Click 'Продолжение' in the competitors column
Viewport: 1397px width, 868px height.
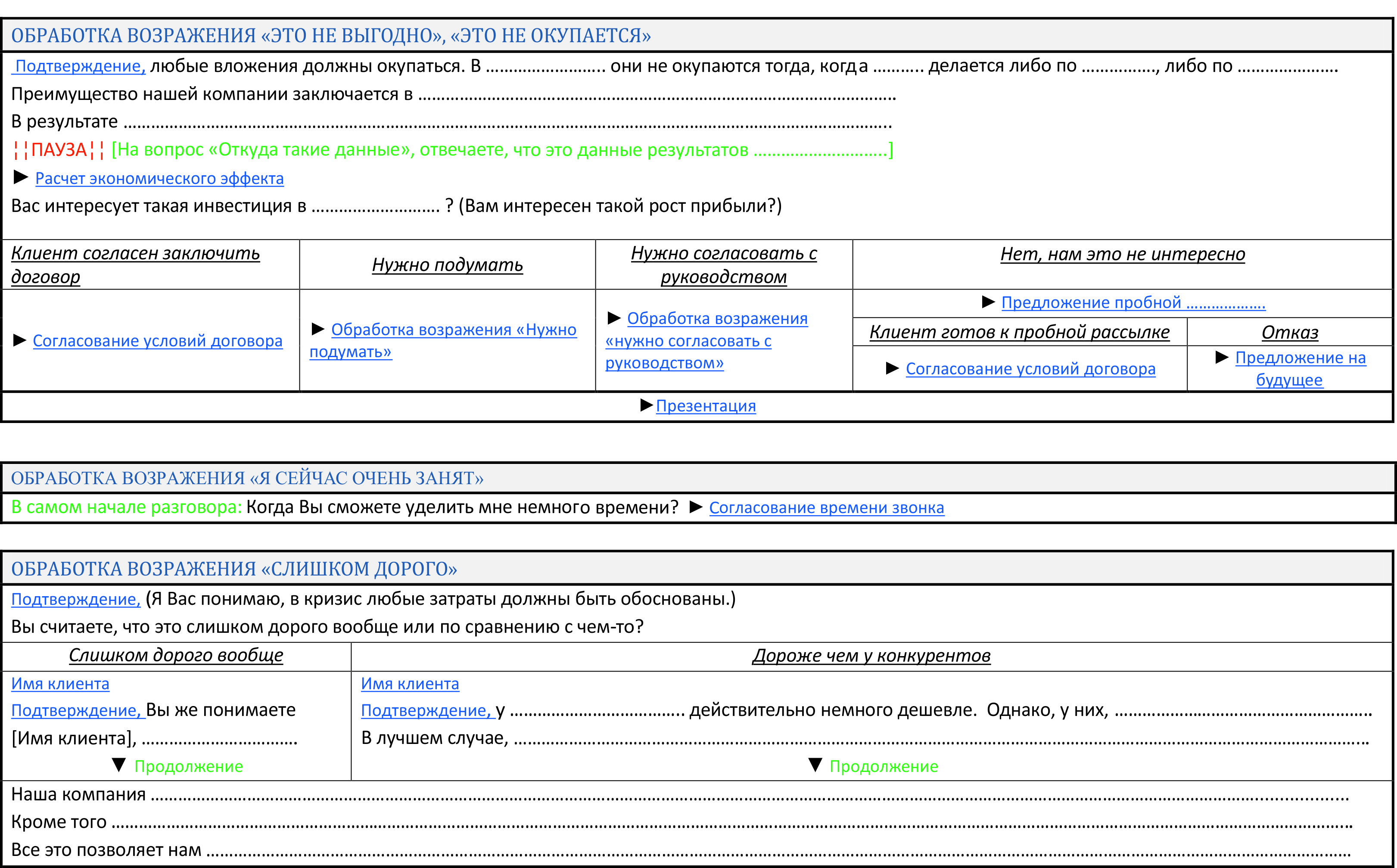click(884, 766)
